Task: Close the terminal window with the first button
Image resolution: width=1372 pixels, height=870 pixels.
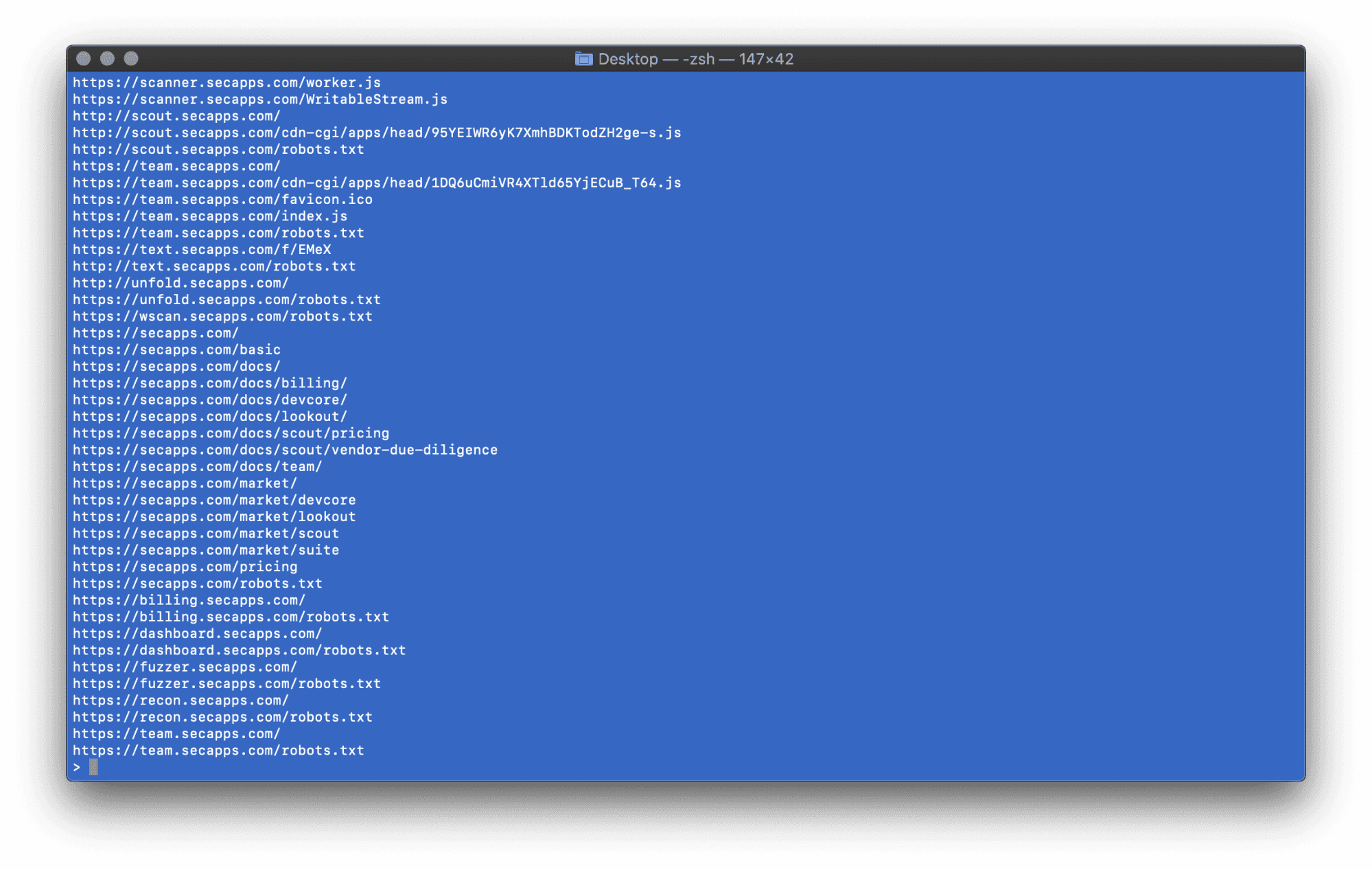Action: click(84, 59)
